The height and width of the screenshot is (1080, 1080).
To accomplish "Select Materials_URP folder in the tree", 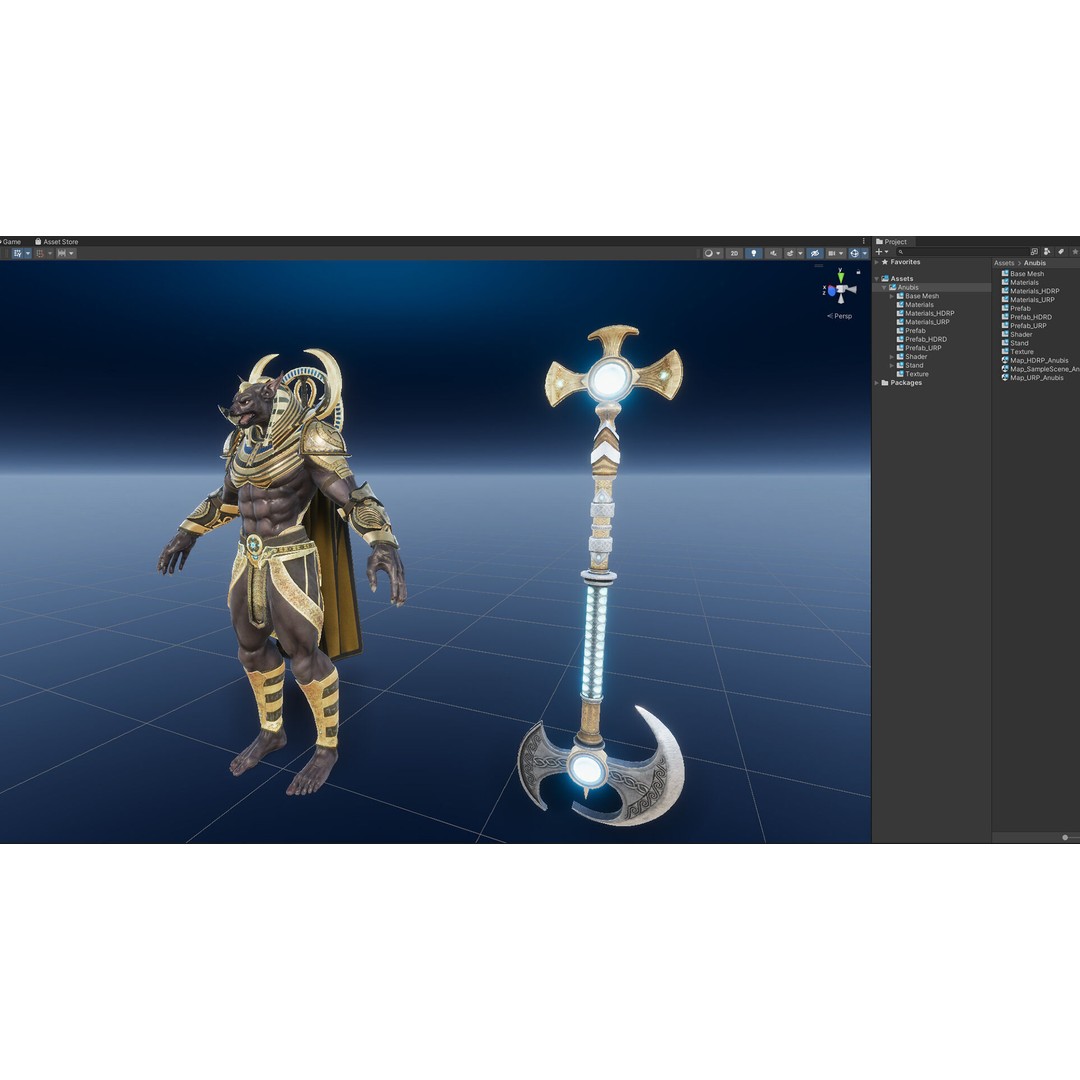I will click(923, 322).
